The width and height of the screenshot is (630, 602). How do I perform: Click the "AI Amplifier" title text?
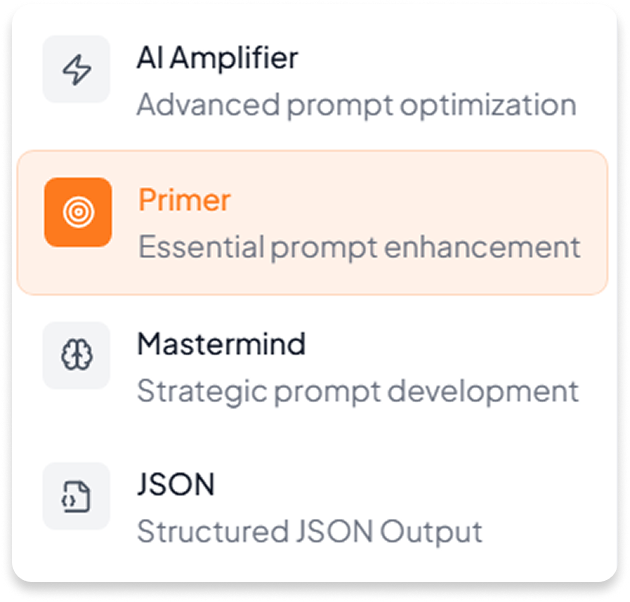pos(217,58)
